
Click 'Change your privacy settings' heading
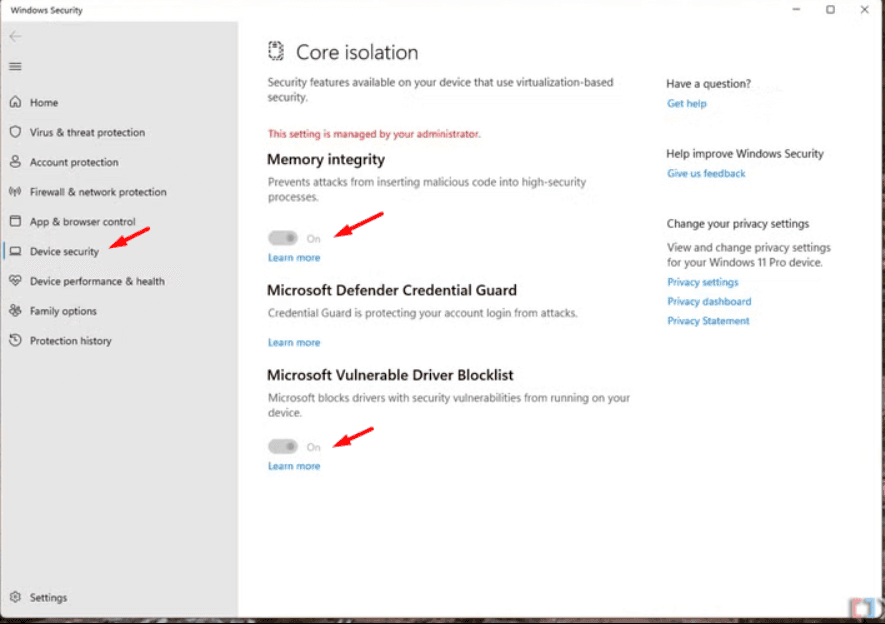[738, 223]
